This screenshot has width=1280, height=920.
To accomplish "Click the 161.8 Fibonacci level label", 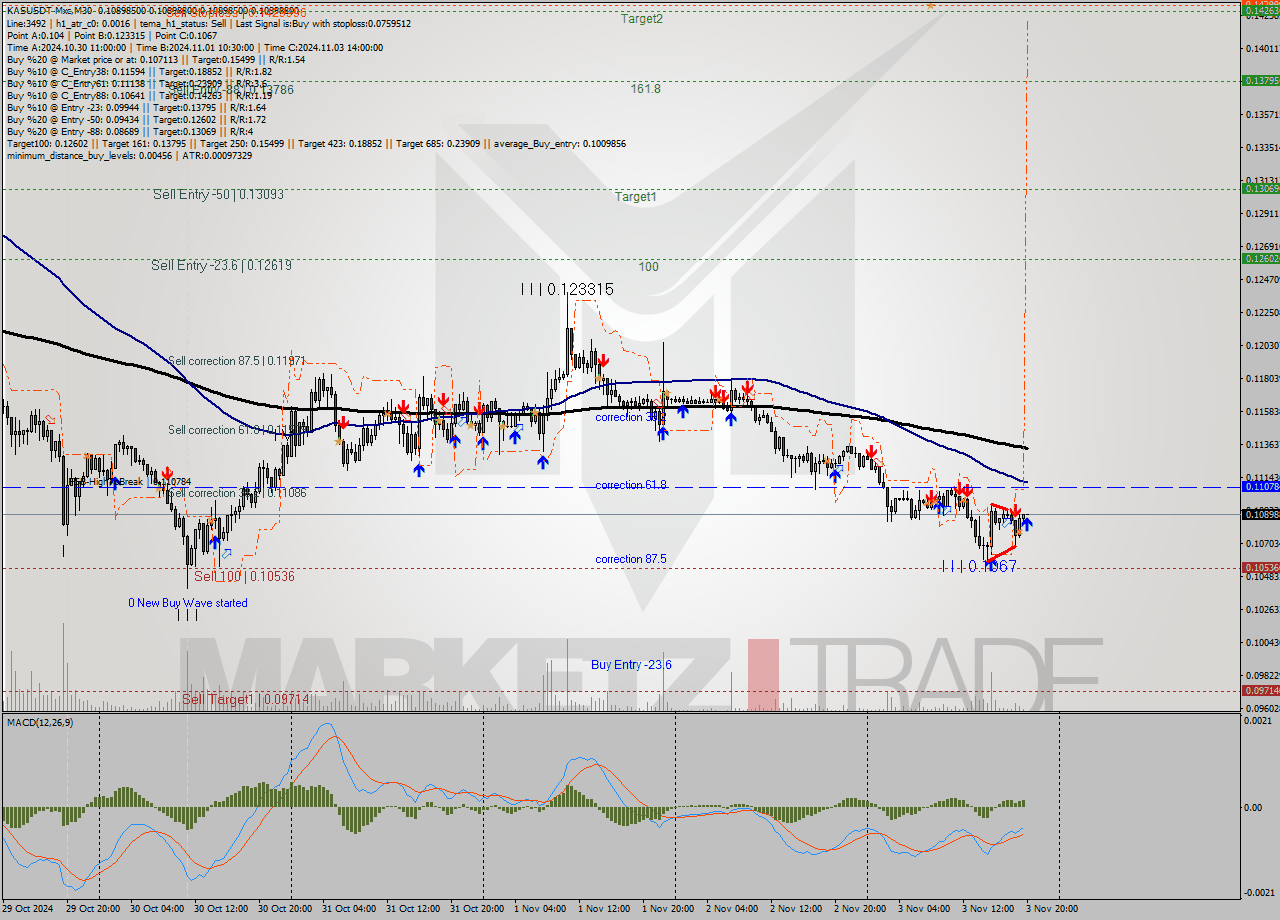I will (x=645, y=88).
